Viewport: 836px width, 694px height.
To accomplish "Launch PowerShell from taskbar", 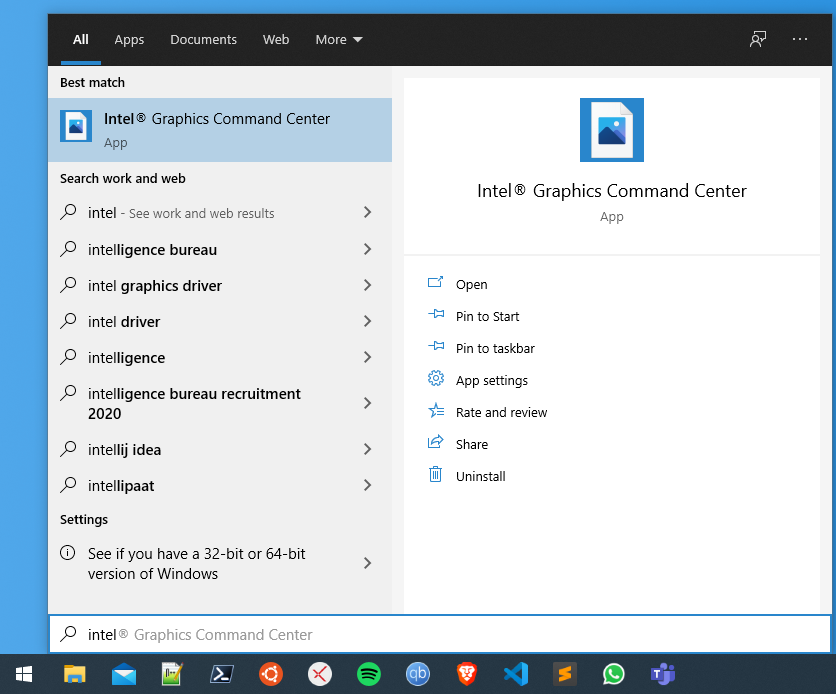I will (221, 674).
